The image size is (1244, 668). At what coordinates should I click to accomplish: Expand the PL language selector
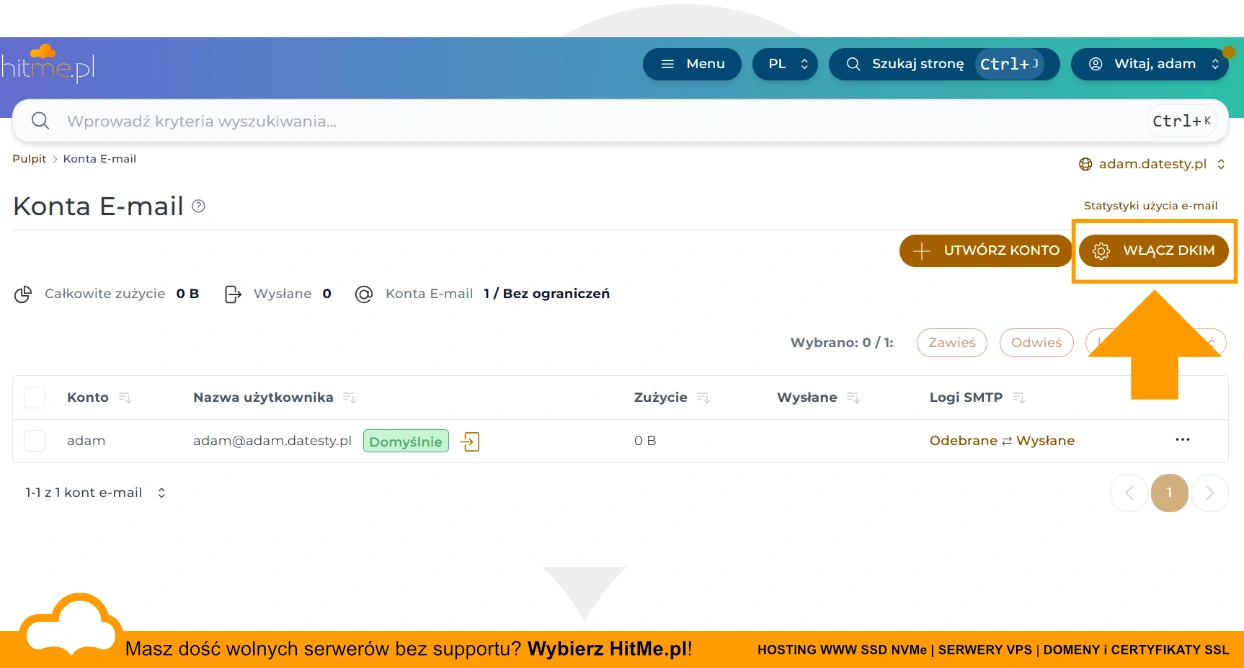[x=785, y=64]
